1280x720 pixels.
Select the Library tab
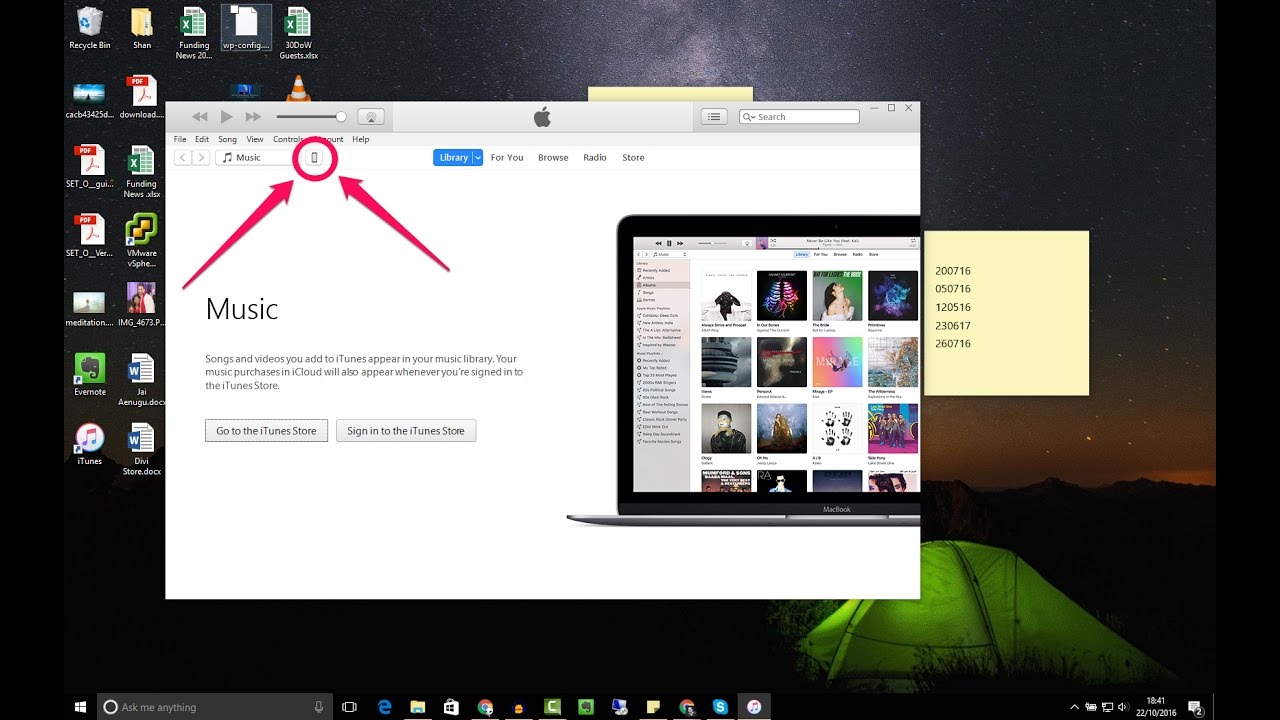[453, 158]
